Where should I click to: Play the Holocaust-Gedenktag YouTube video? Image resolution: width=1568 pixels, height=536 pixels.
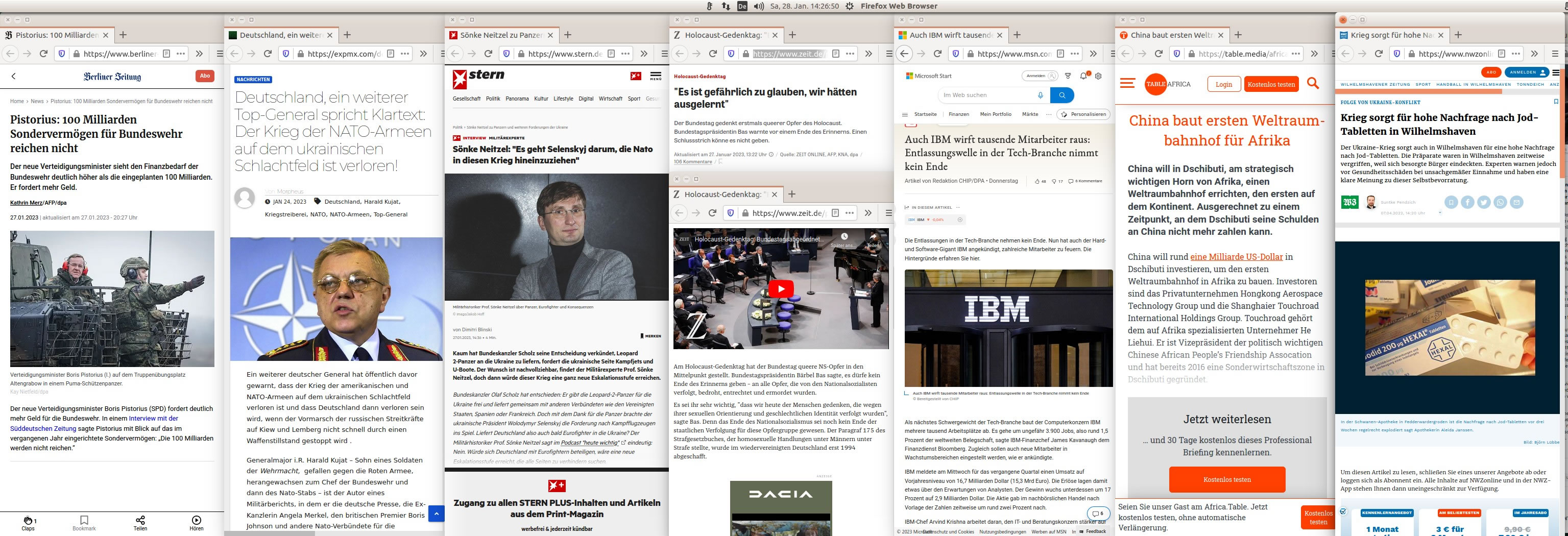coord(781,288)
